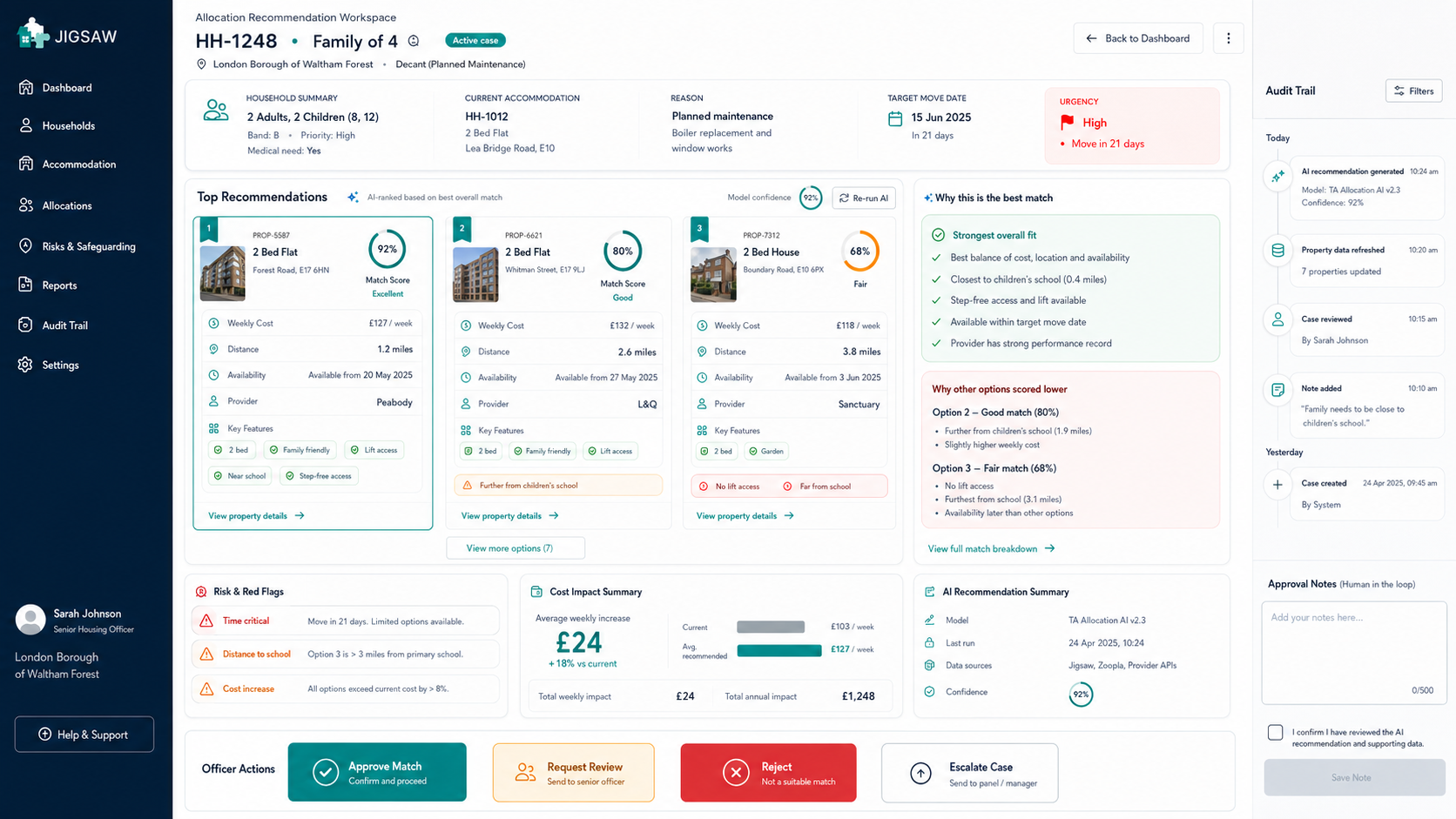Request Review from senior officer
This screenshot has width=1456, height=819.
(x=573, y=772)
